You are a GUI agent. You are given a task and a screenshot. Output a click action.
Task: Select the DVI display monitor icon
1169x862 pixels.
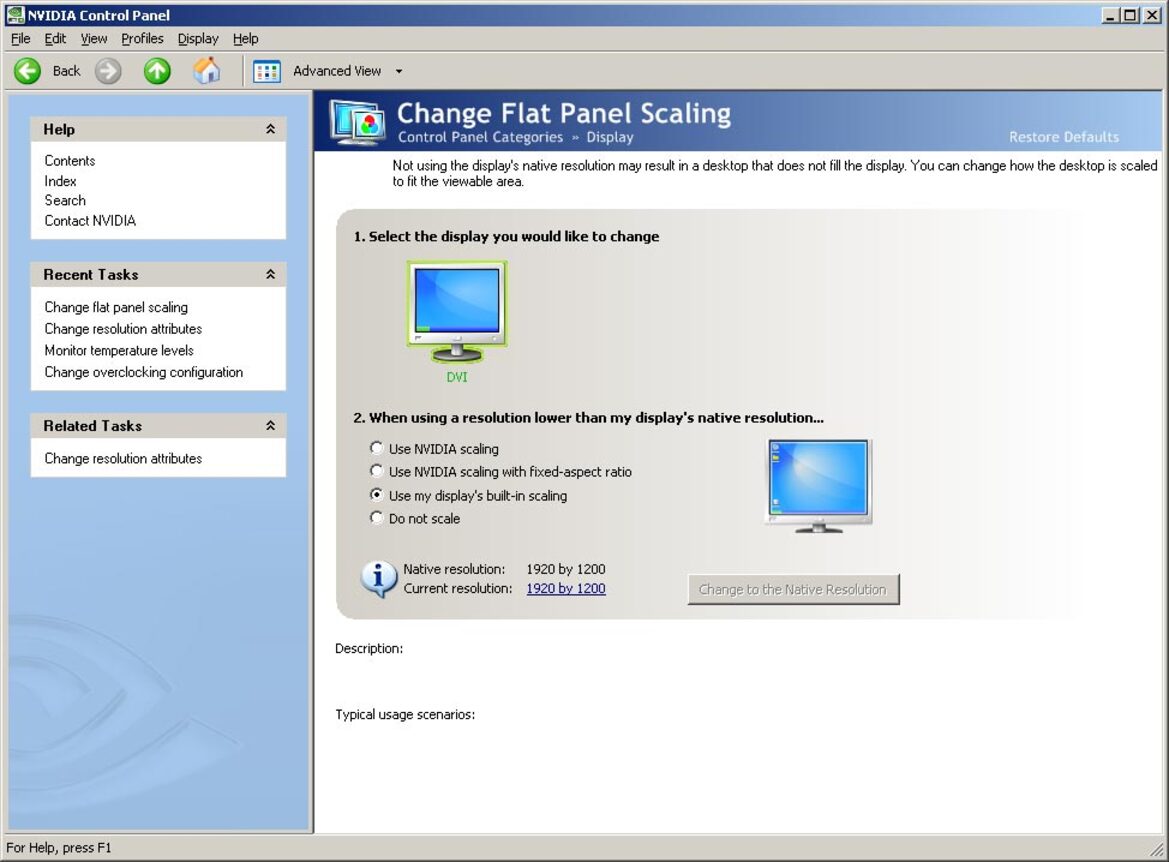457,313
